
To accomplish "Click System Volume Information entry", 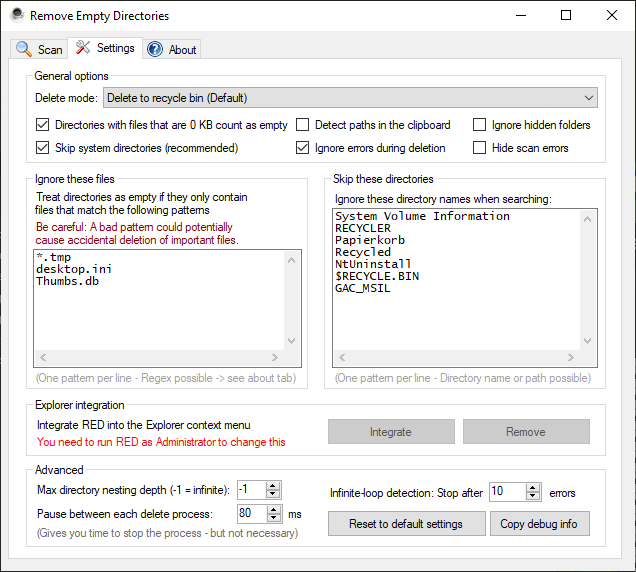I will pyautogui.click(x=422, y=216).
